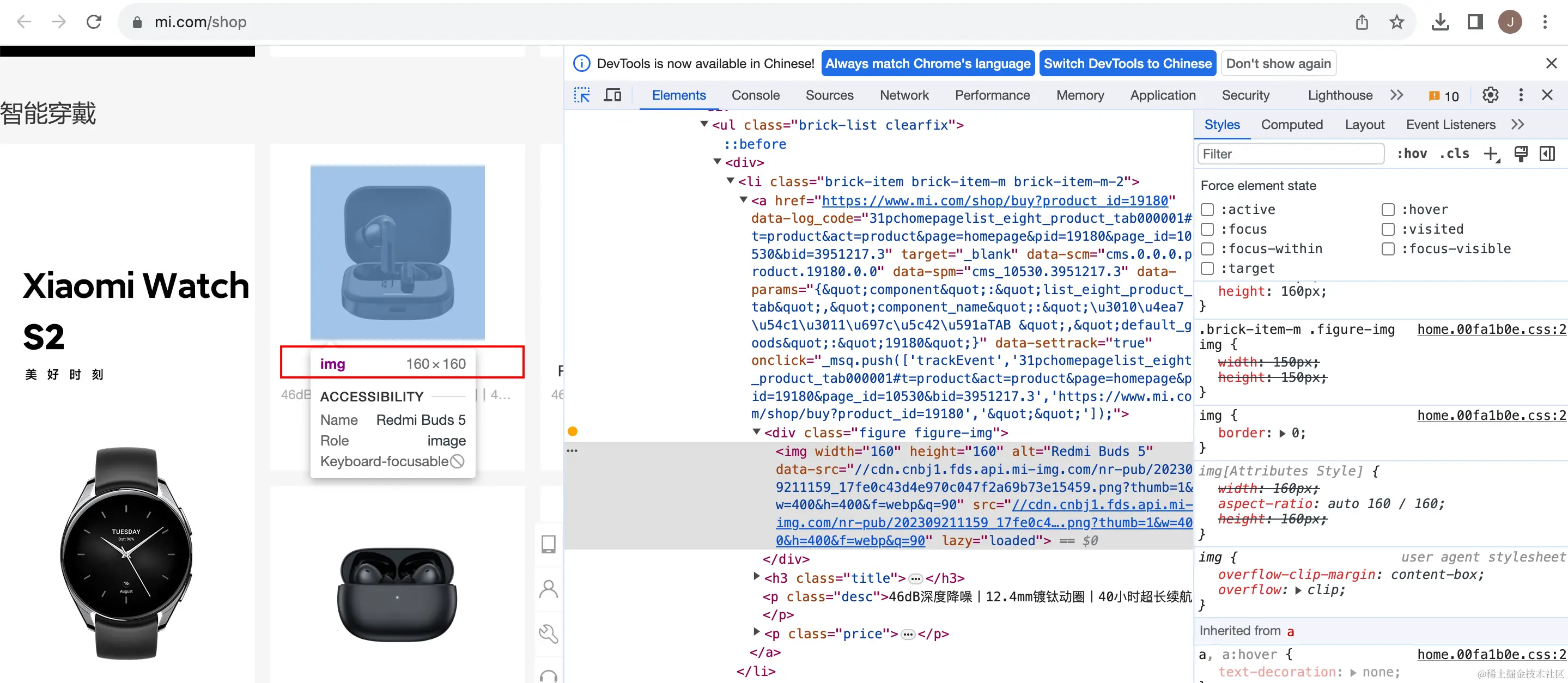
Task: Open the profile avatar J
Action: (x=1510, y=22)
